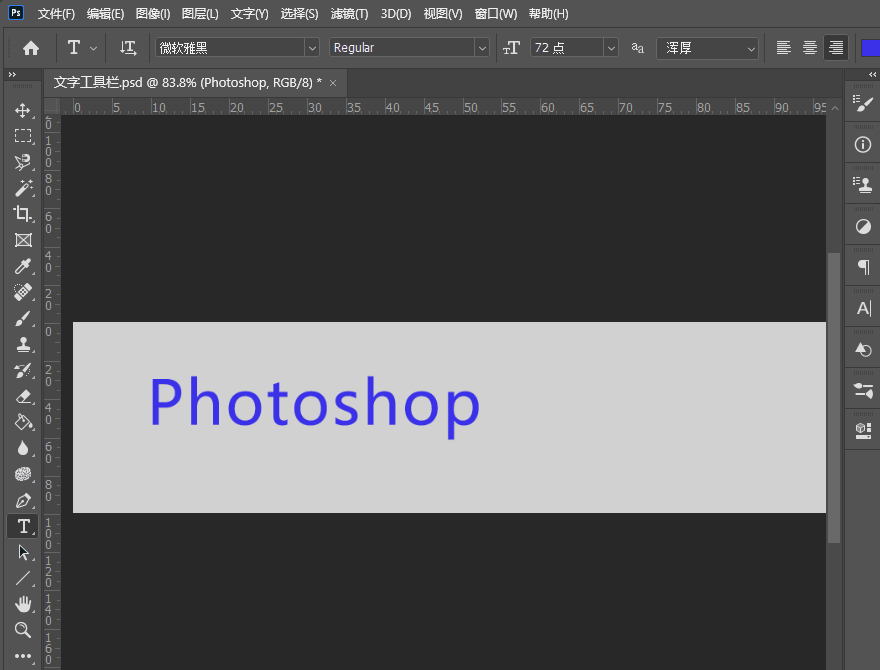This screenshot has height=670, width=880.
Task: Open the 选择(S) menu
Action: [x=299, y=14]
